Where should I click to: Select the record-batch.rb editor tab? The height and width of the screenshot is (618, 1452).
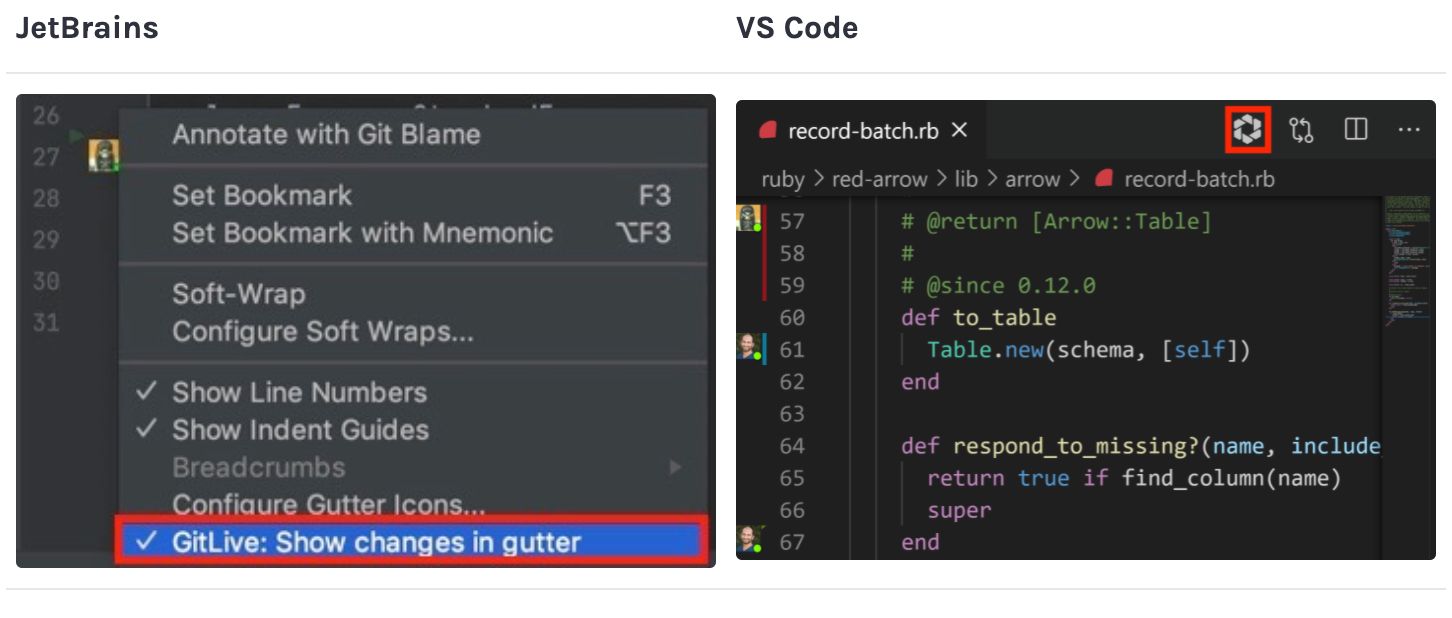(862, 130)
